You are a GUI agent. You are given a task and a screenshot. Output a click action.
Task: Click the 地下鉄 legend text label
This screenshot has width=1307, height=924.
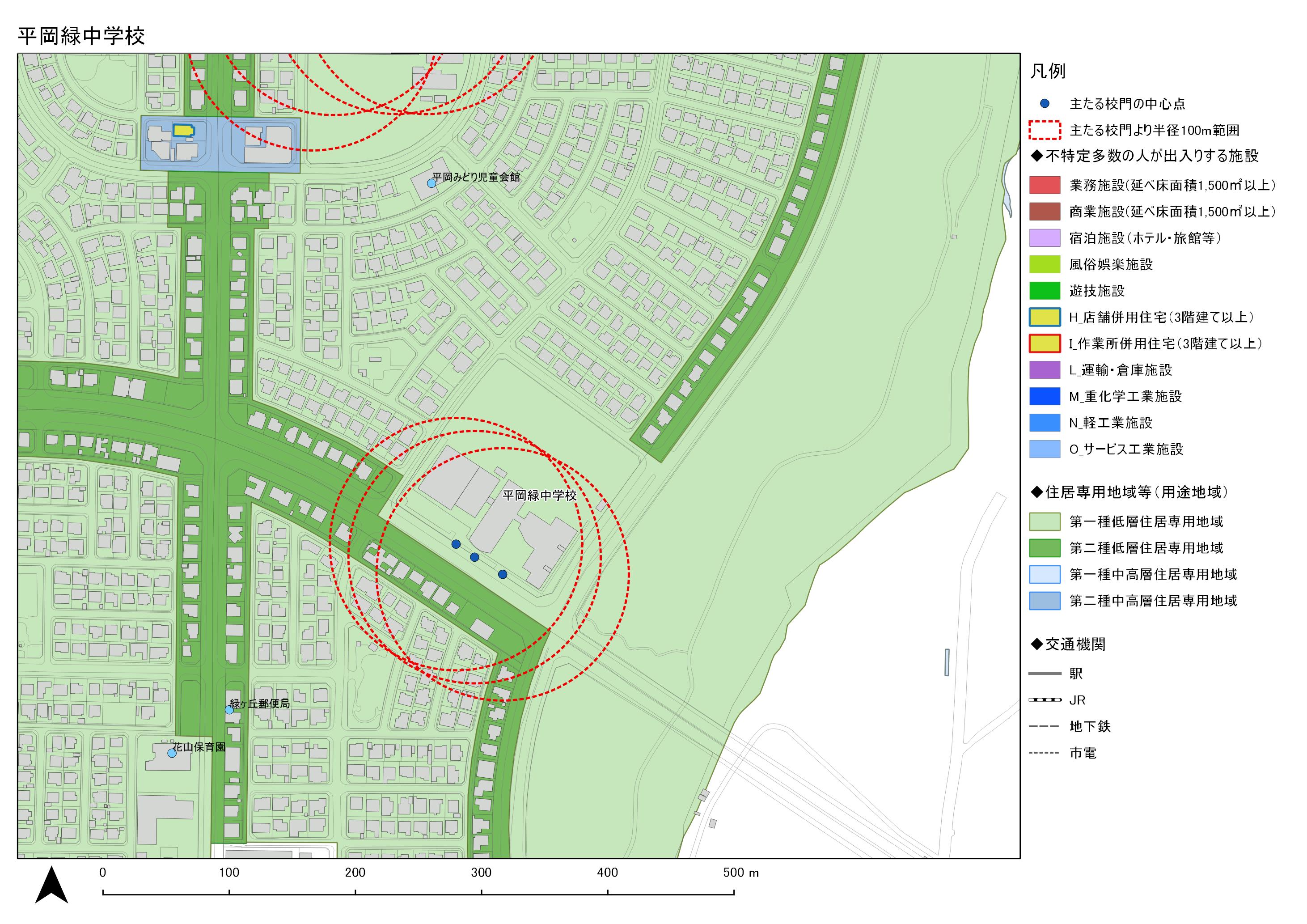[x=1090, y=726]
